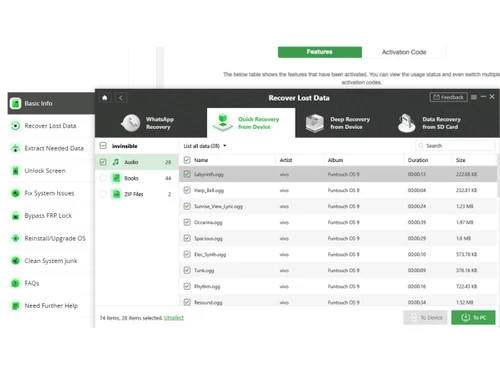Open the Need Further Help sidebar label

51,306
